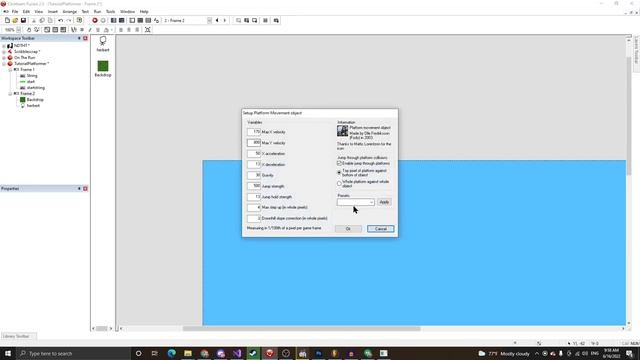The width and height of the screenshot is (640, 360).
Task: Go to next frame with right arrow
Action: [225, 20]
